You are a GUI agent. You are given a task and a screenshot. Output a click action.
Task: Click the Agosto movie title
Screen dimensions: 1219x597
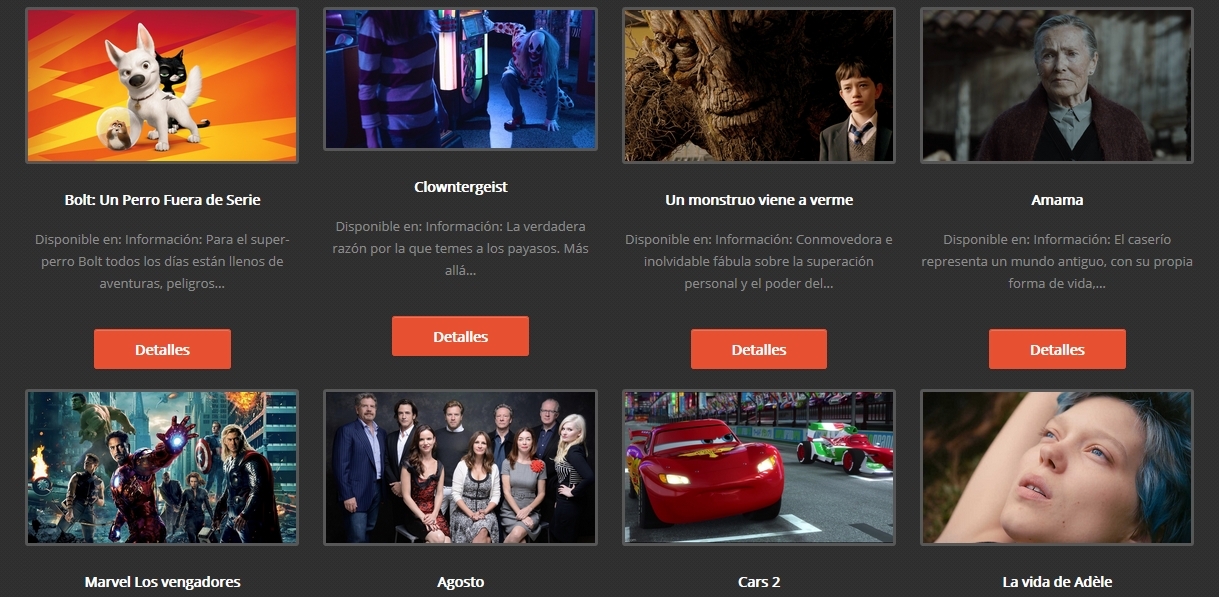pos(460,582)
